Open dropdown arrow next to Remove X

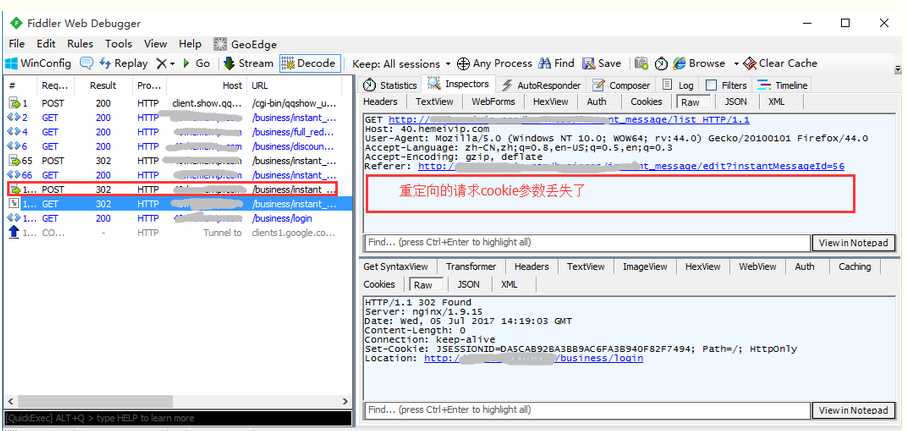tap(172, 64)
